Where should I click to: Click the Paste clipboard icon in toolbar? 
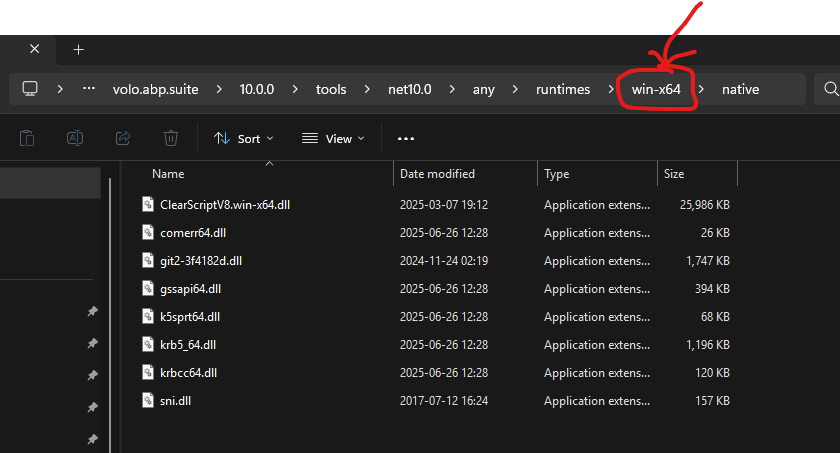[x=27, y=139]
